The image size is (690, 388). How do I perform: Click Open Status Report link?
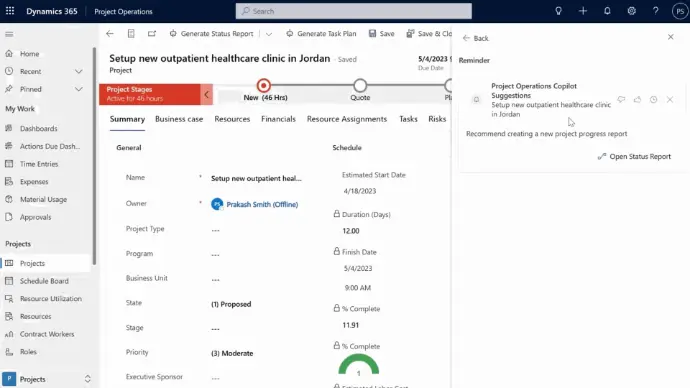tap(634, 157)
